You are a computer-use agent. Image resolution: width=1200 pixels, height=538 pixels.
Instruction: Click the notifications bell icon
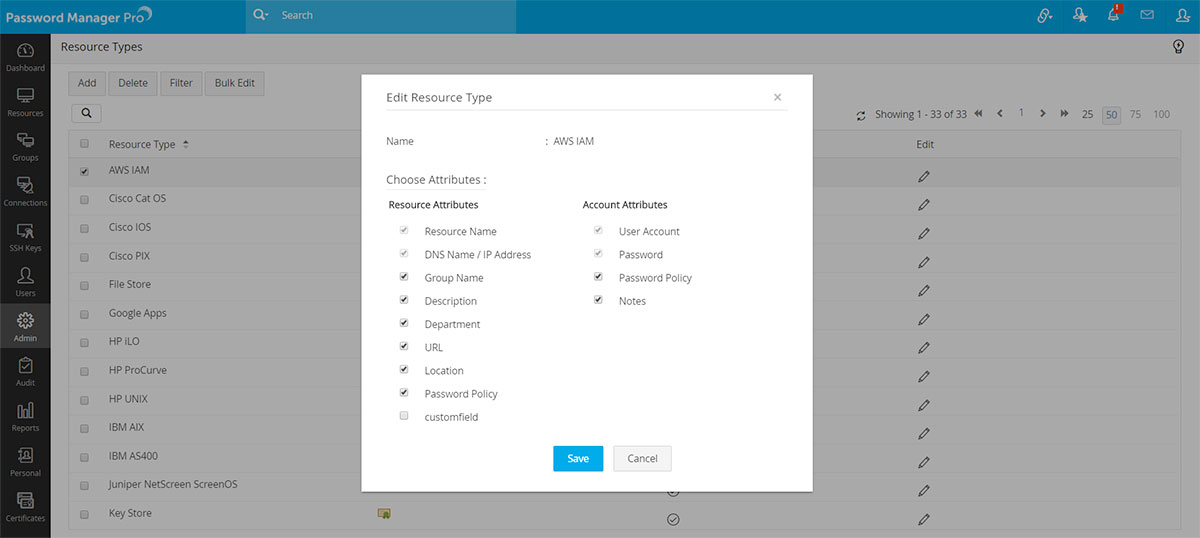point(1113,15)
